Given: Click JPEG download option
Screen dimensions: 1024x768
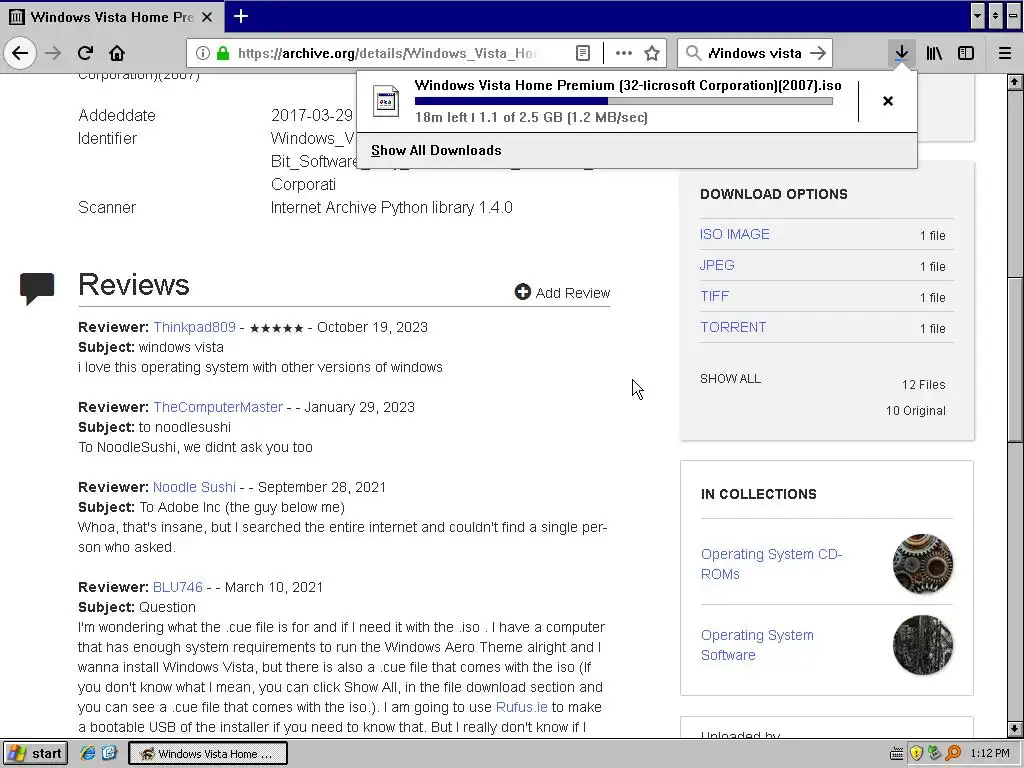Looking at the screenshot, I should pyautogui.click(x=717, y=265).
